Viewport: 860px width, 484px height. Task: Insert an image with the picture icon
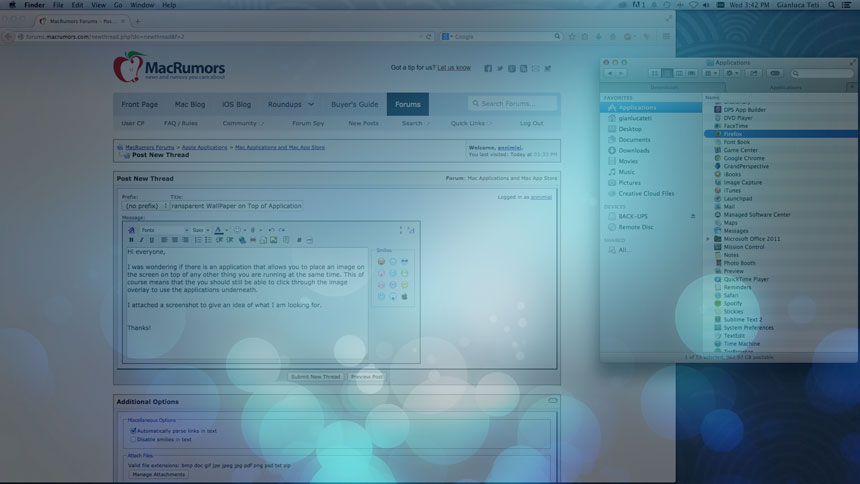(x=274, y=240)
